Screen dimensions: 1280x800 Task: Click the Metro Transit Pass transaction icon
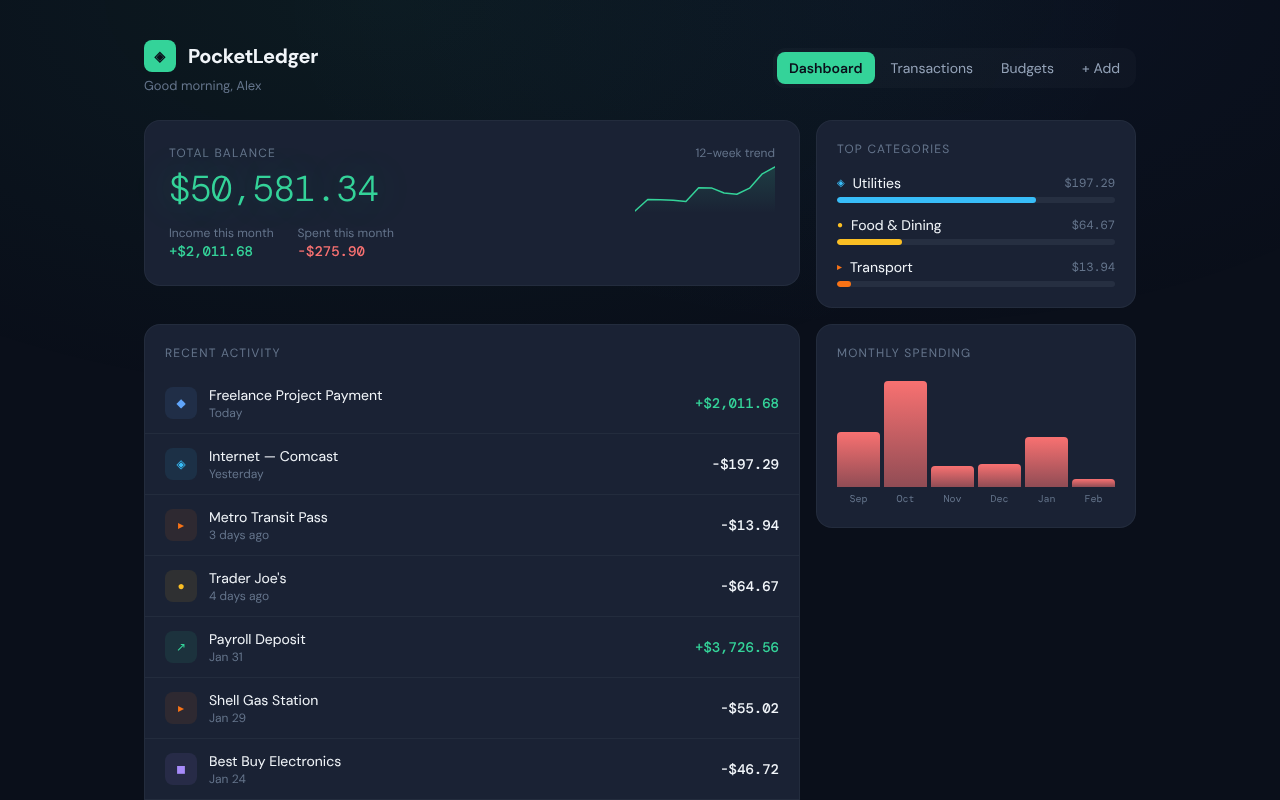coord(180,525)
